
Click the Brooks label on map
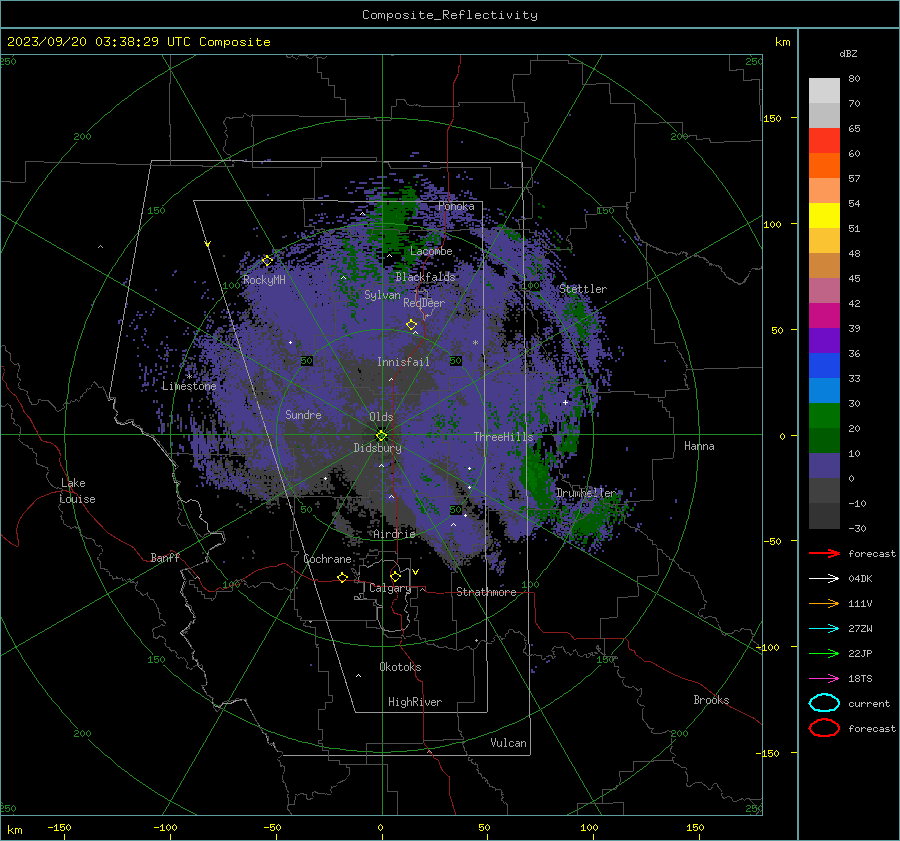click(x=711, y=700)
